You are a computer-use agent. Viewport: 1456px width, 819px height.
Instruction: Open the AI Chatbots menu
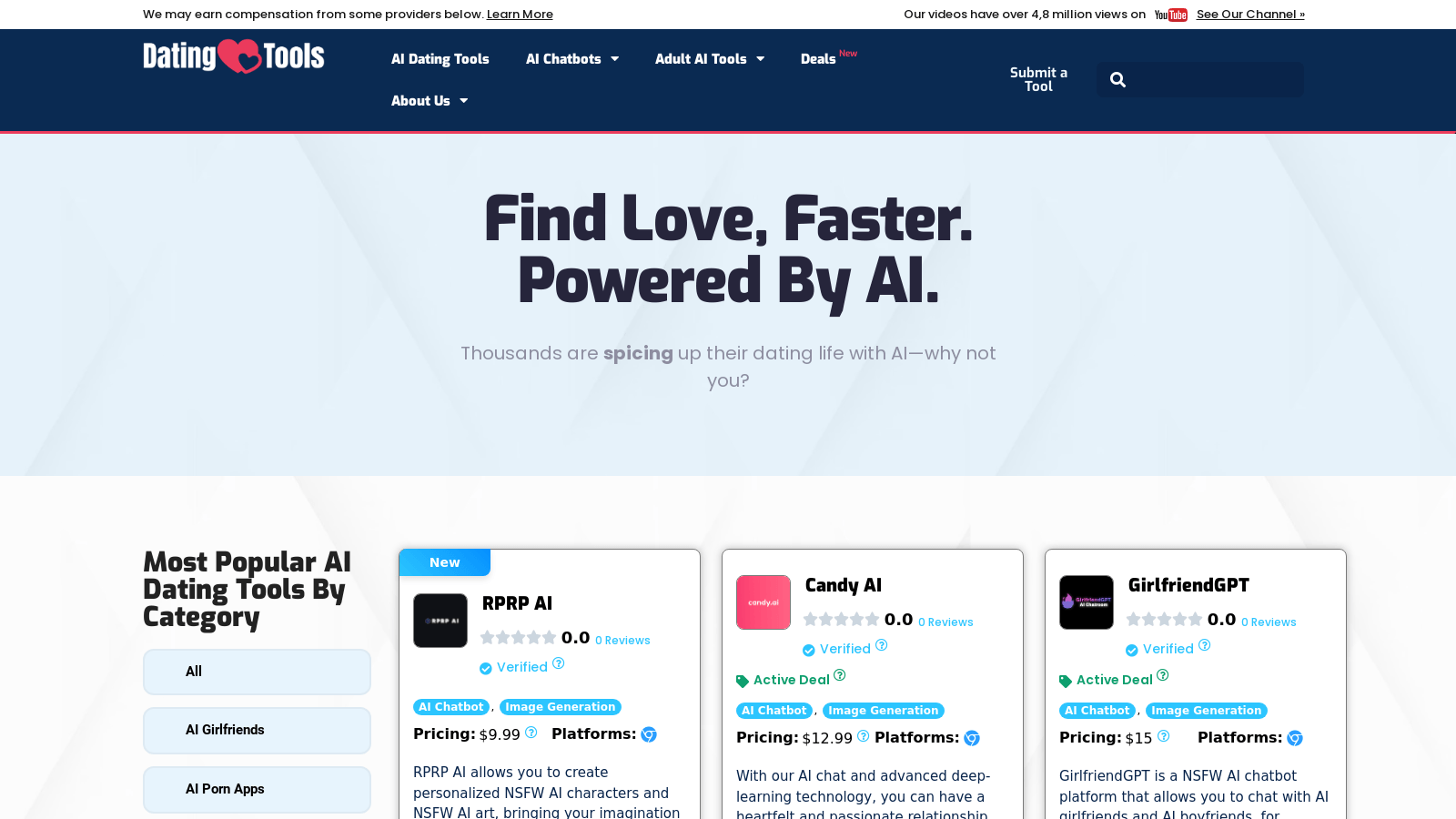click(563, 59)
